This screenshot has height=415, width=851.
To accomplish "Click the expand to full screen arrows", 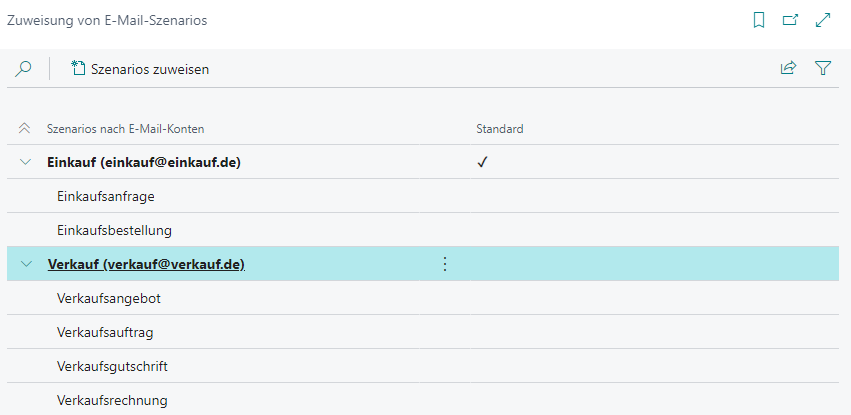I will point(823,21).
